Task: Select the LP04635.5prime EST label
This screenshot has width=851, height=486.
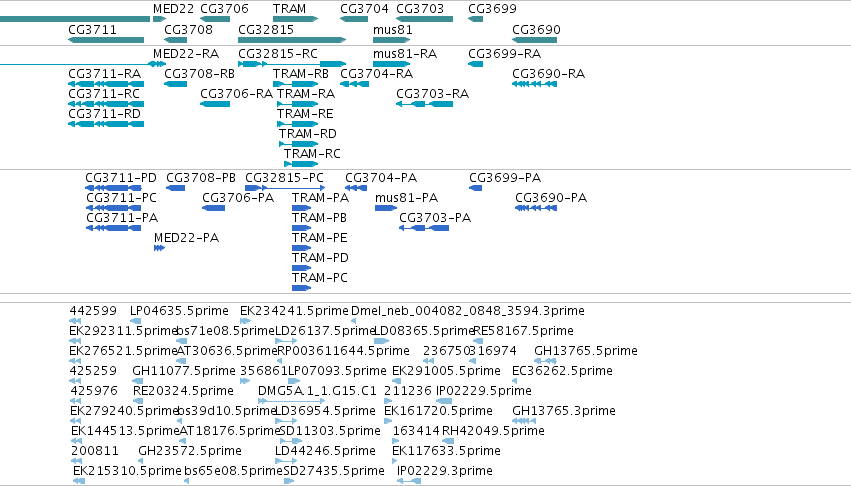Action: (x=179, y=311)
